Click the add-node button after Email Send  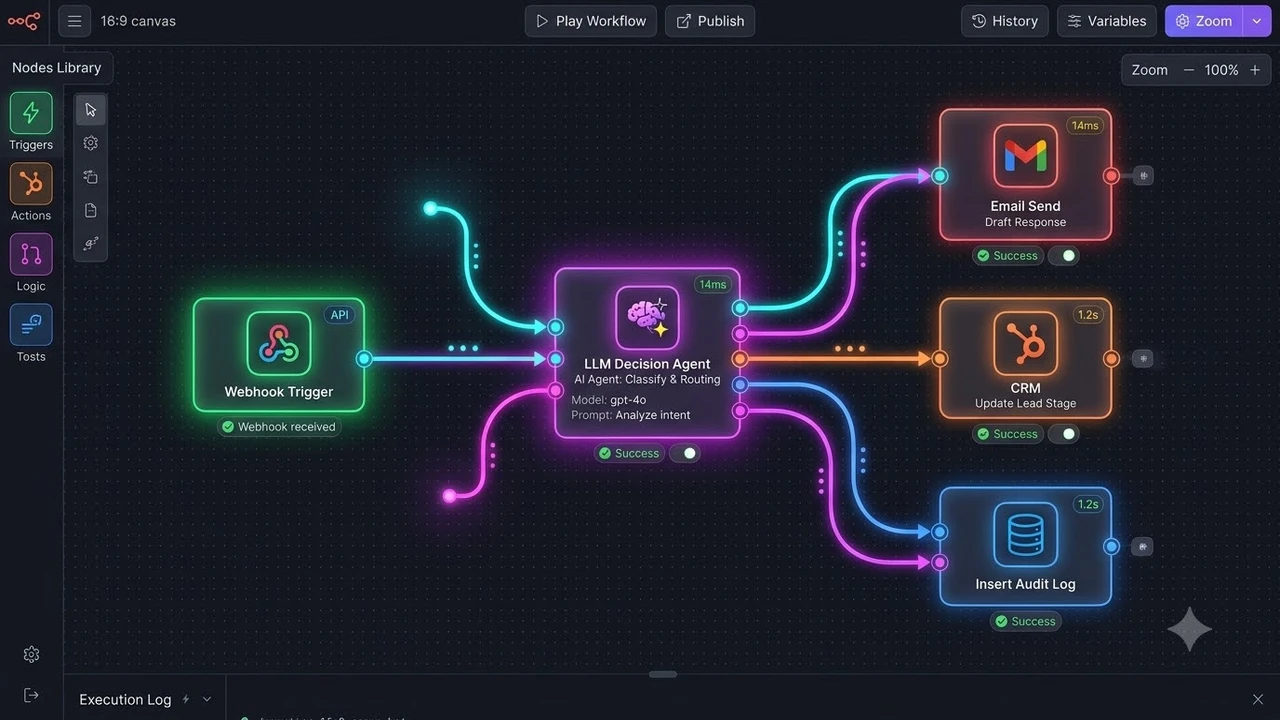tap(1143, 176)
